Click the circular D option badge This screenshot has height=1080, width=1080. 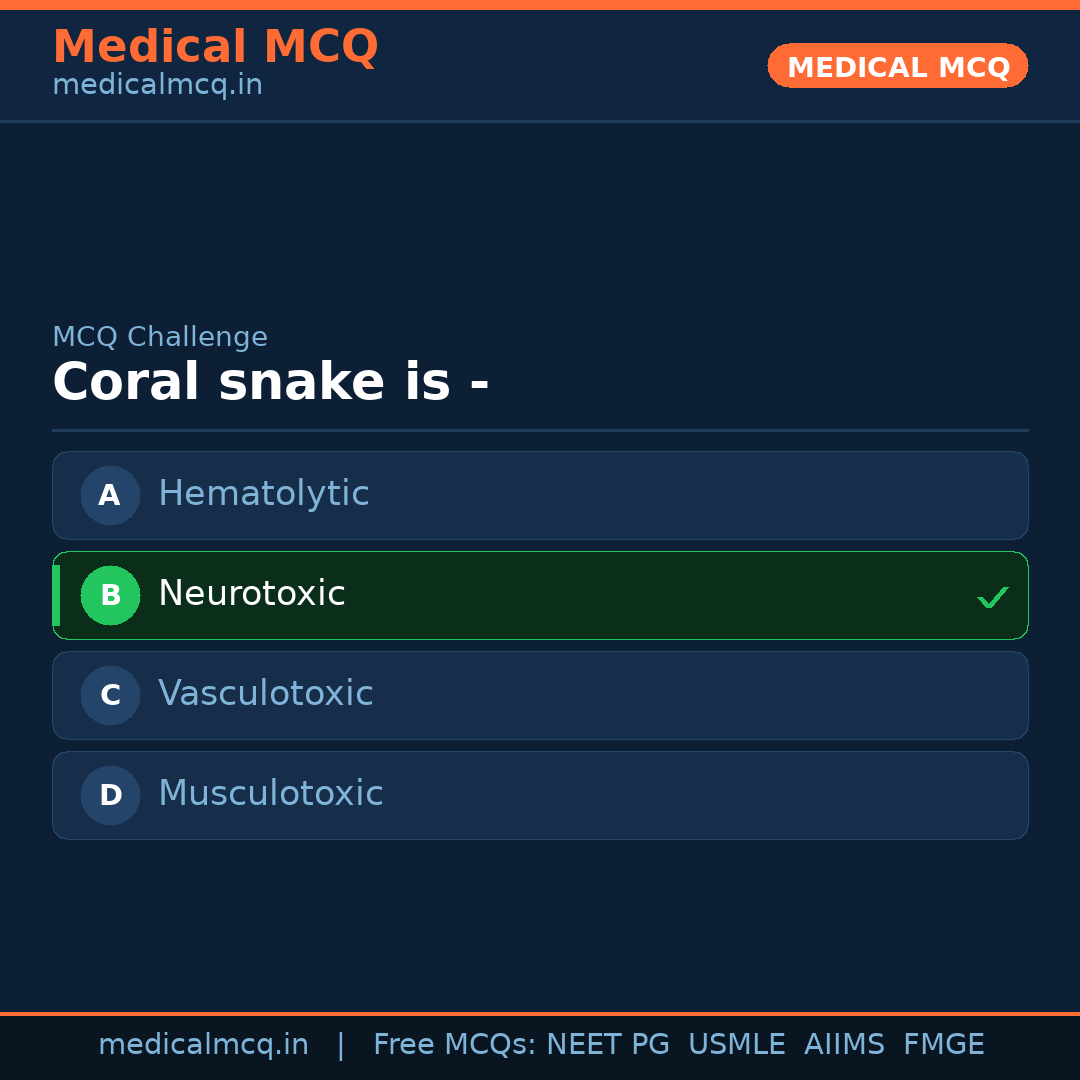pyautogui.click(x=110, y=795)
